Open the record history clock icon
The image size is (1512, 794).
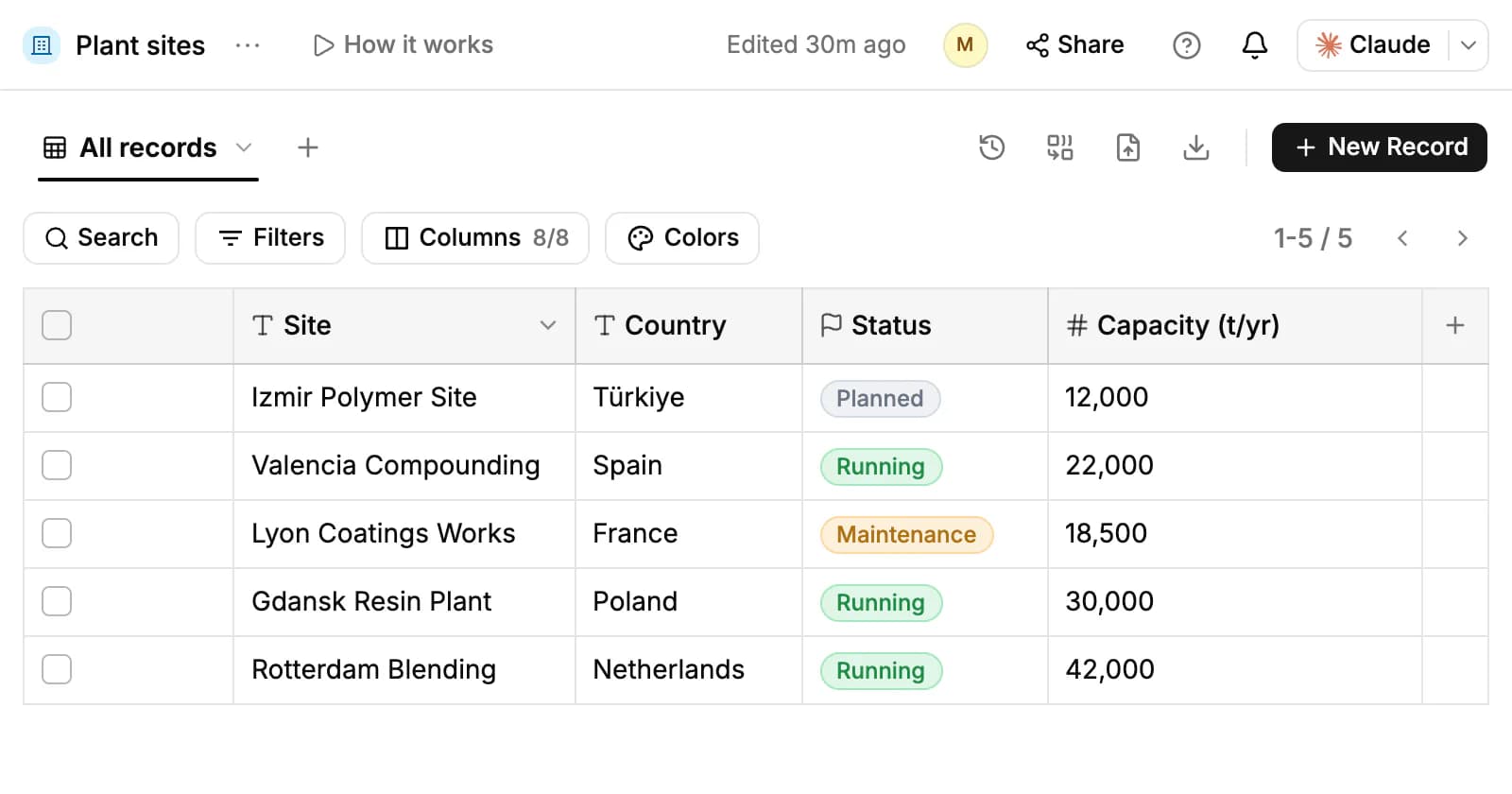[991, 147]
